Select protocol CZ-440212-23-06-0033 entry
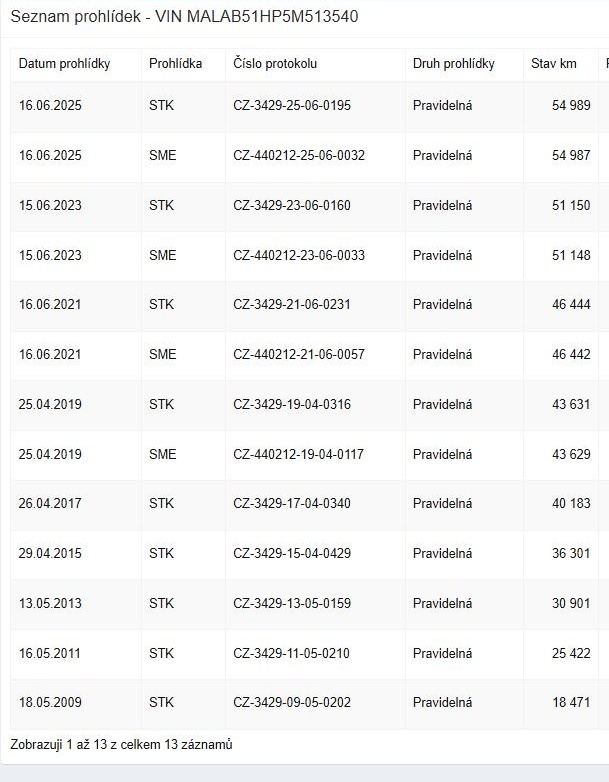The image size is (609, 782). [299, 256]
